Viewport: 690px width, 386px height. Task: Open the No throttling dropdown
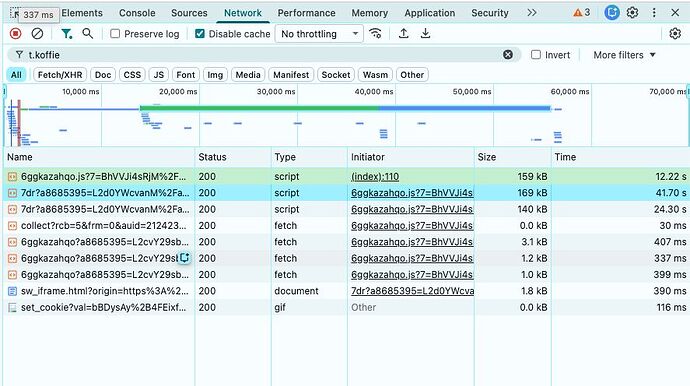pos(319,33)
